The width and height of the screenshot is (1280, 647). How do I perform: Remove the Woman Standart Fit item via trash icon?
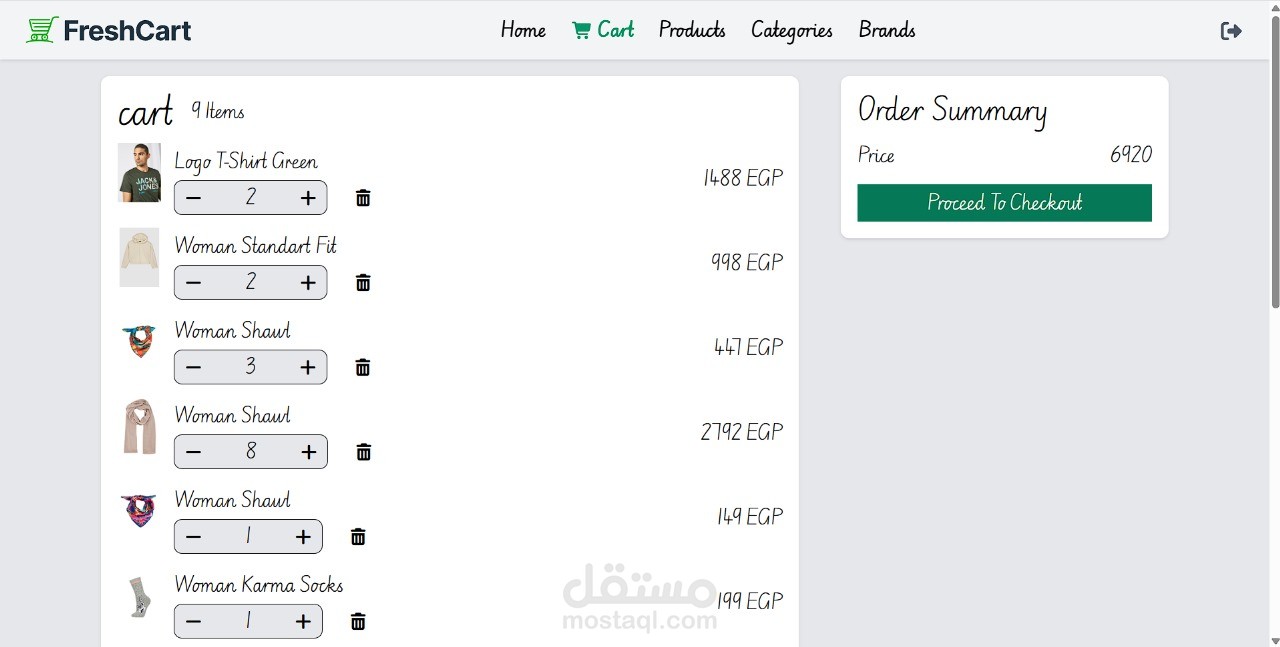click(x=363, y=283)
